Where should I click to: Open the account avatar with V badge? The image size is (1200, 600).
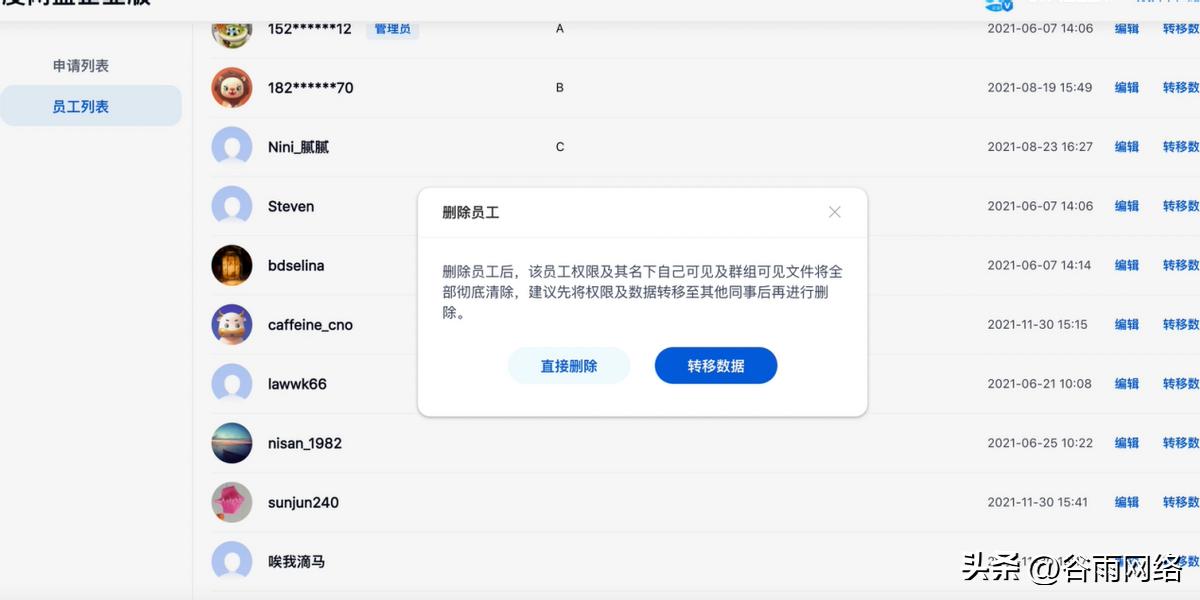click(x=998, y=5)
